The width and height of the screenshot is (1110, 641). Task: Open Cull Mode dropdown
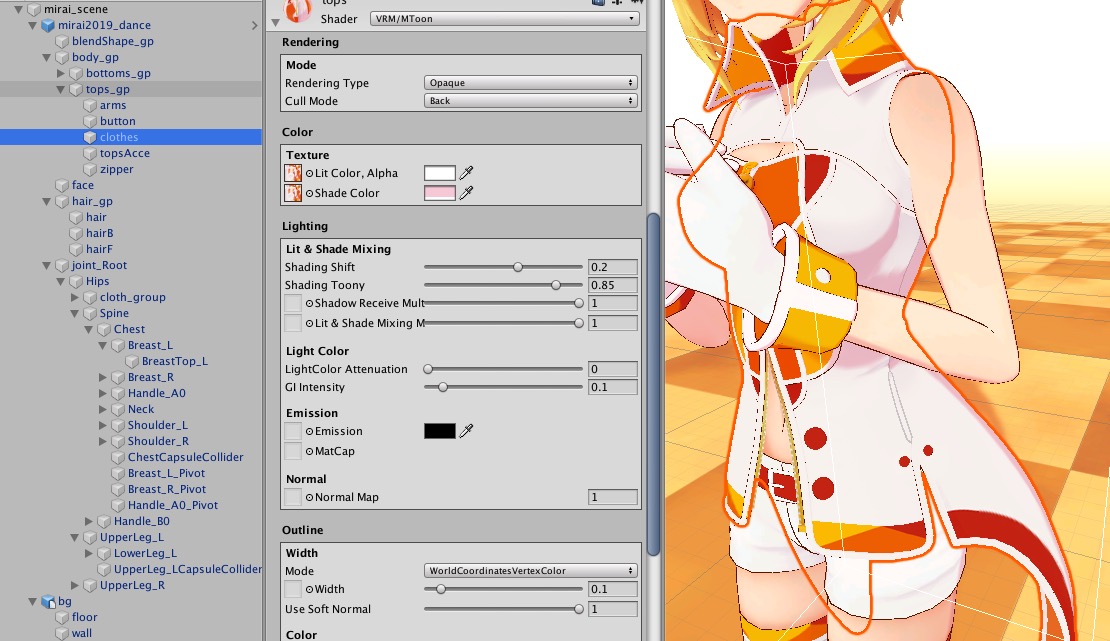[530, 101]
